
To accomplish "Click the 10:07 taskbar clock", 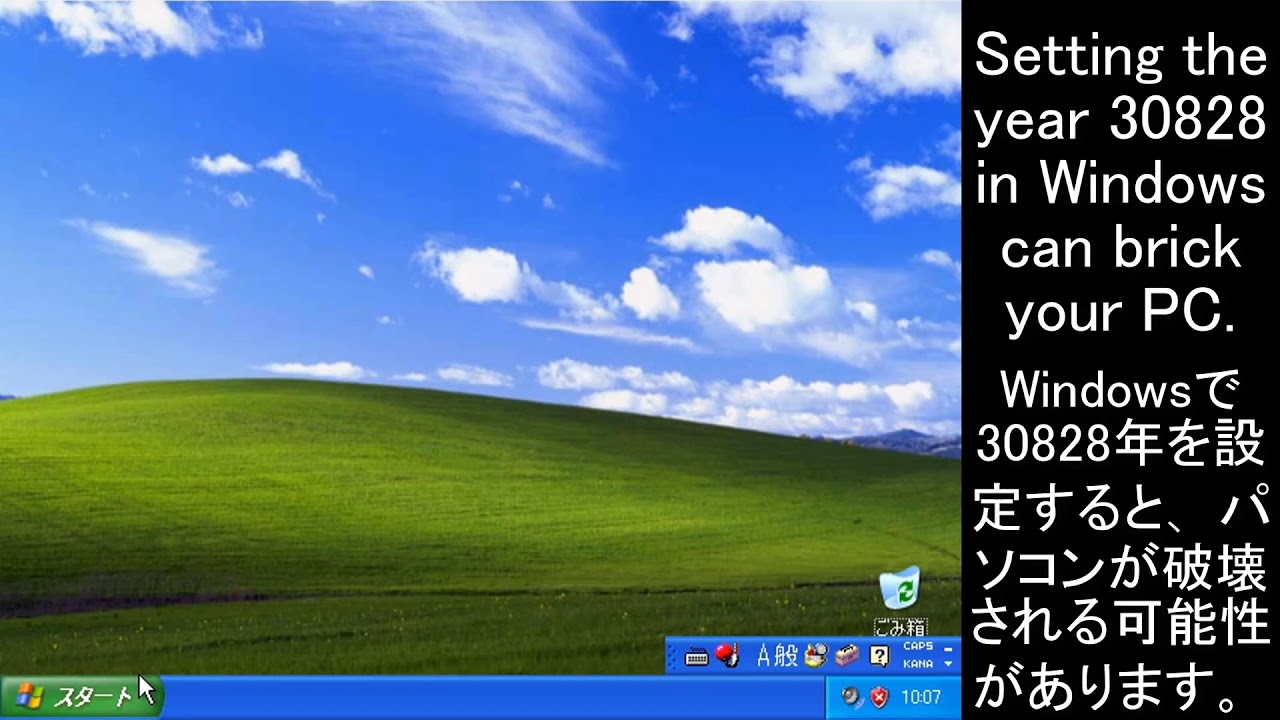I will coord(921,697).
